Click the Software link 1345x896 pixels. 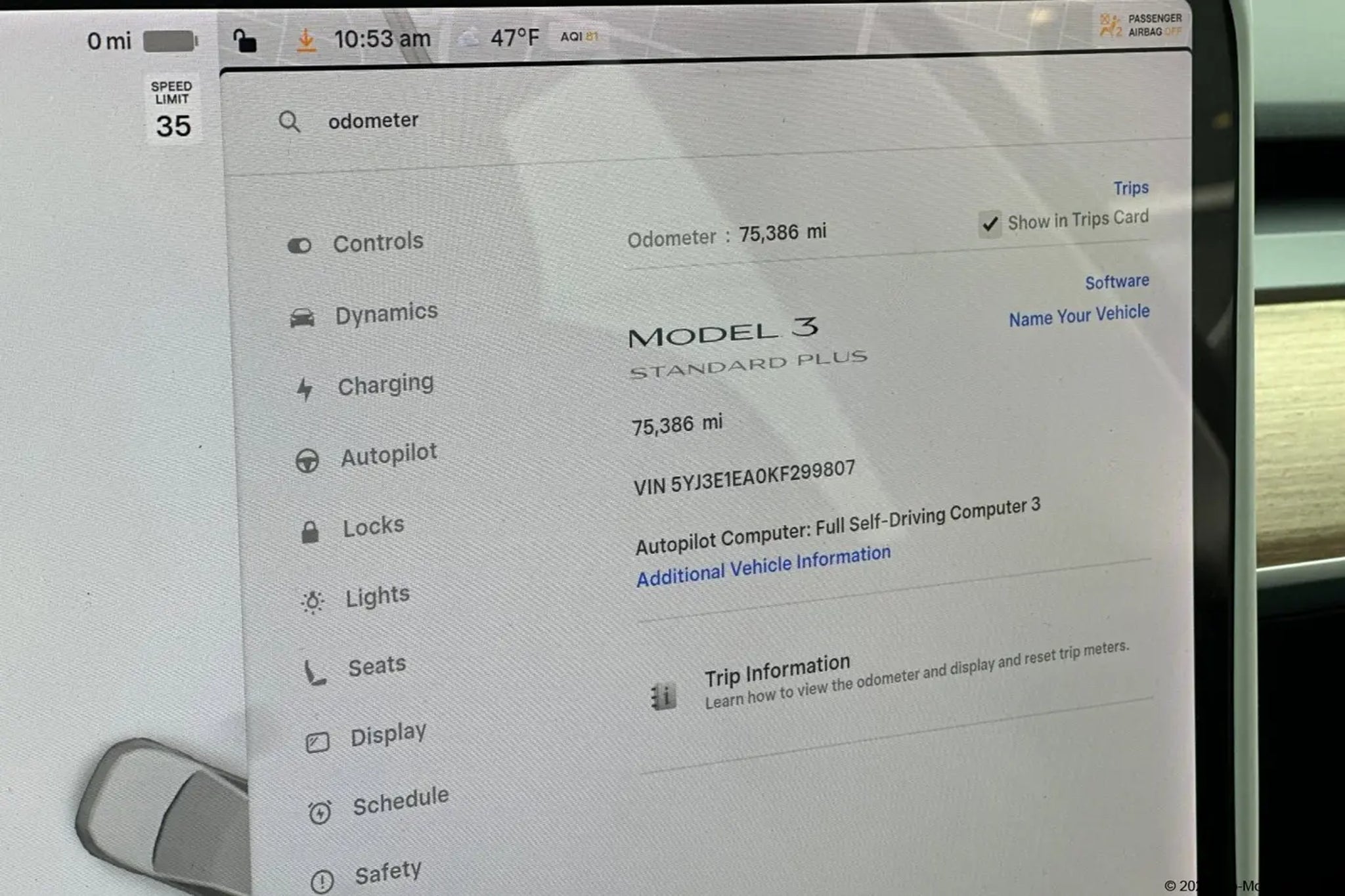coord(1116,282)
